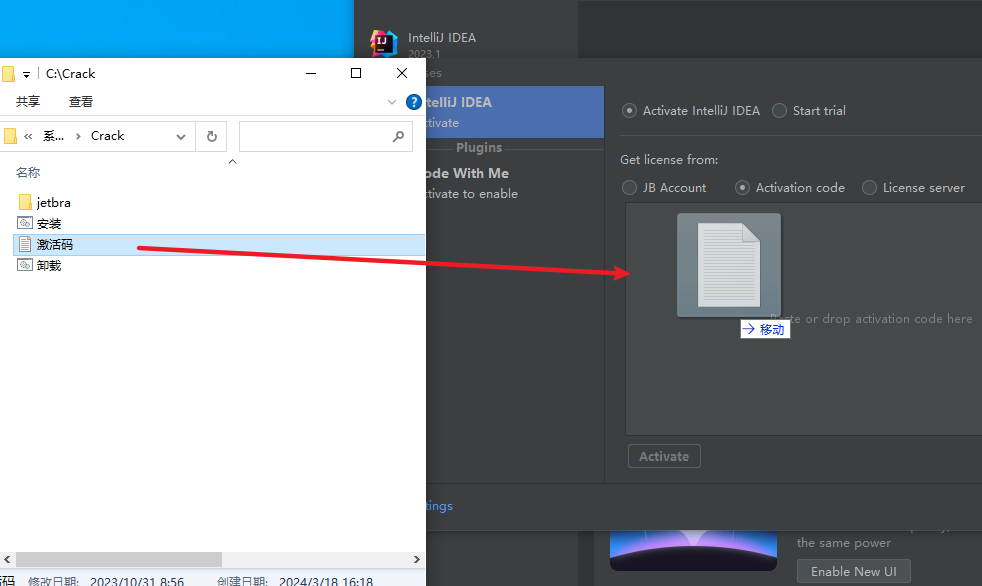982x586 pixels.
Task: Click the activation code paste area
Action: 804,319
